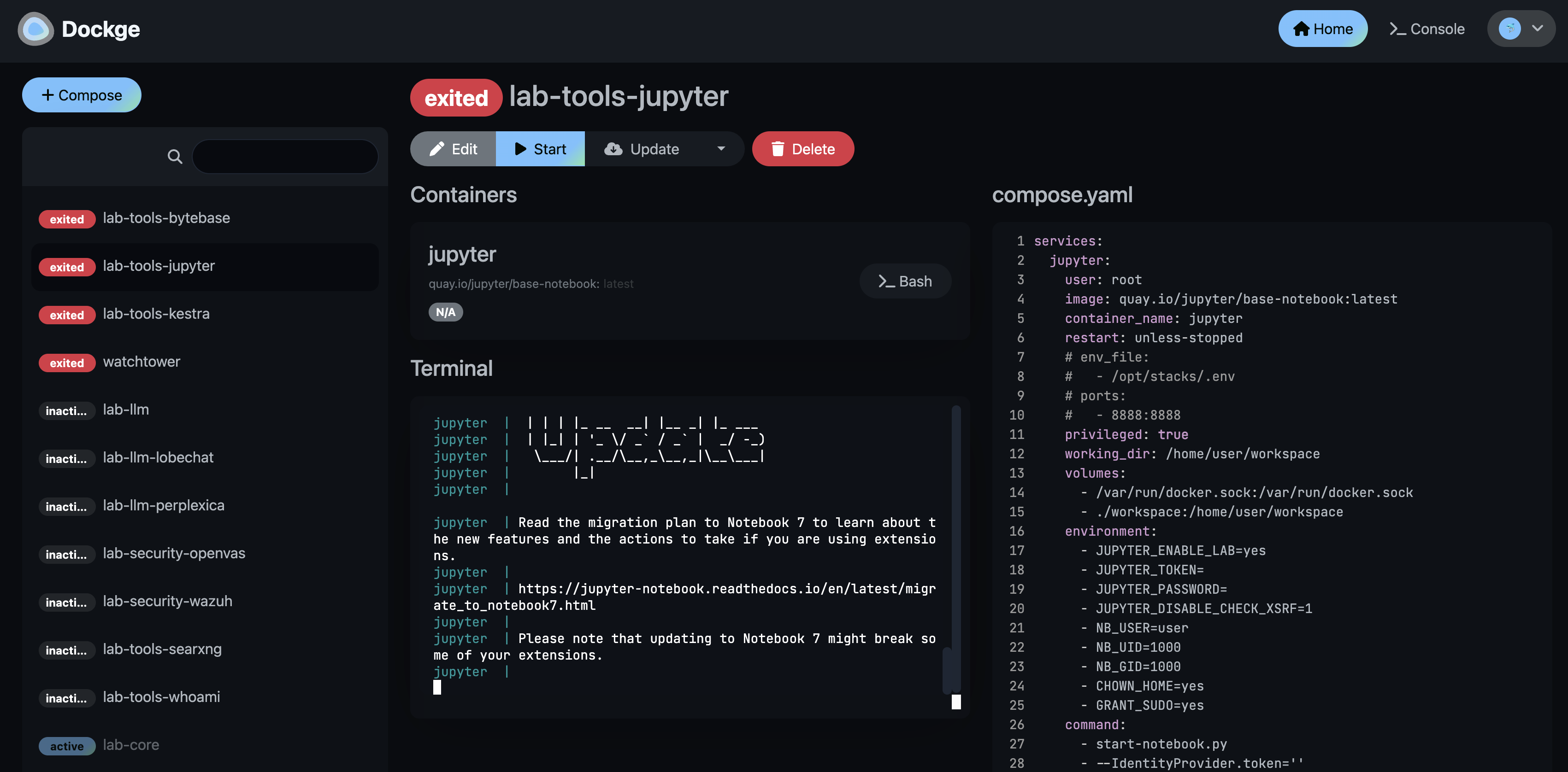This screenshot has height=772, width=1568.
Task: Click the terminal scrollbar thumb
Action: [x=947, y=671]
